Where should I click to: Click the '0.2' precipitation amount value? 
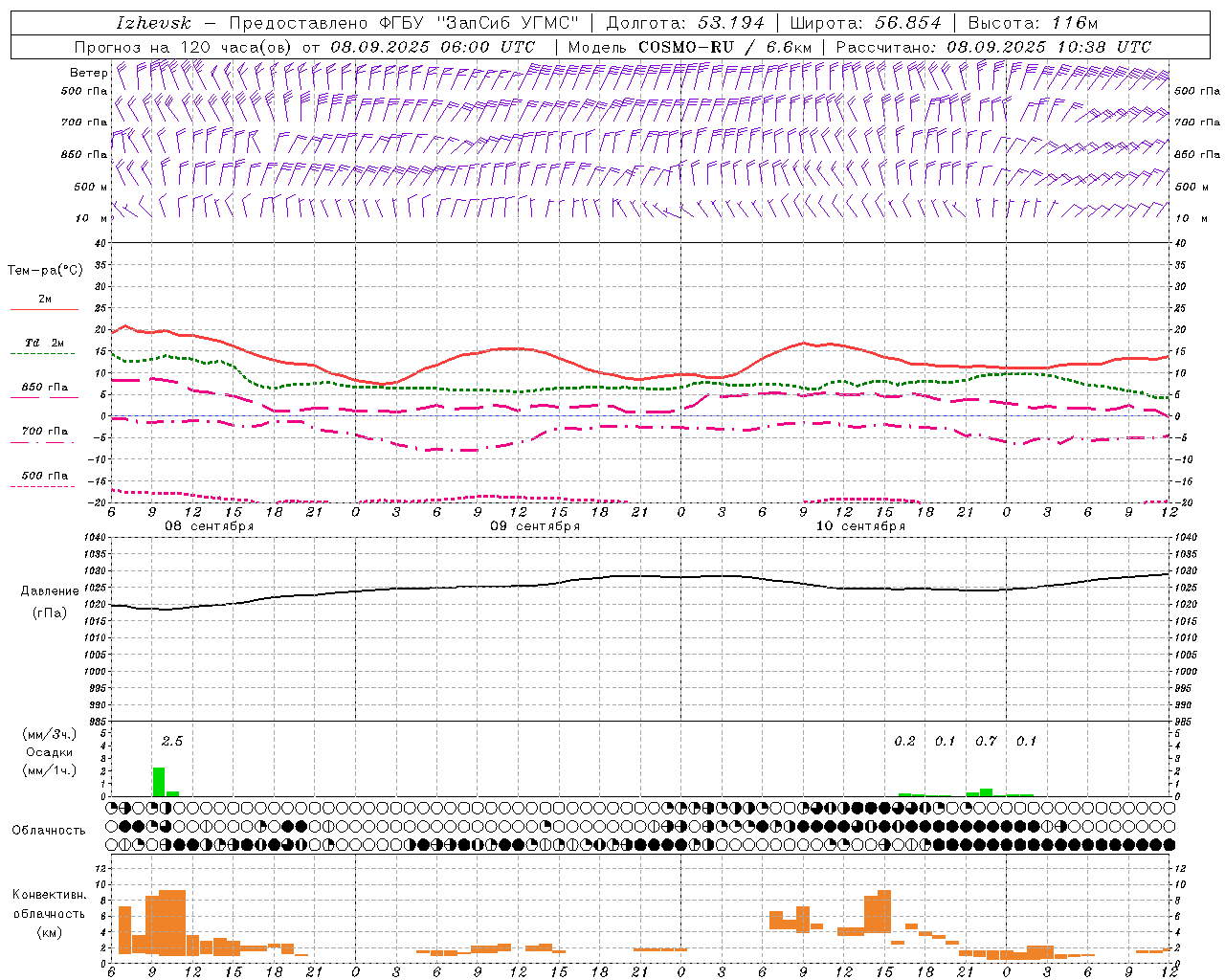pos(904,742)
